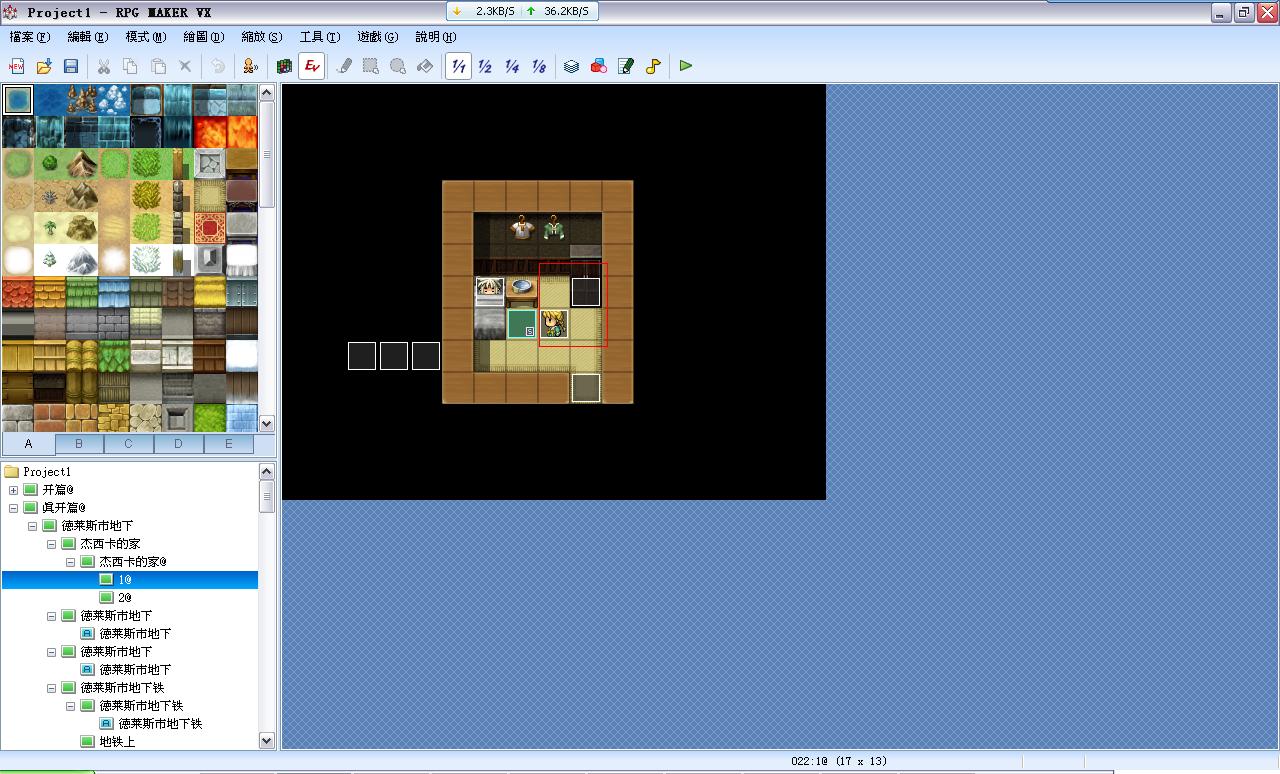Select map 2@ in the tree

click(x=125, y=598)
